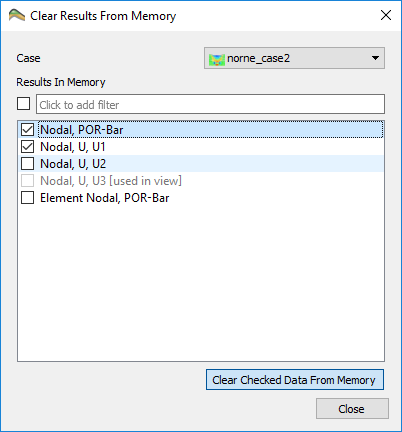
Task: Click the norne_case2 case icon
Action: click(x=217, y=59)
